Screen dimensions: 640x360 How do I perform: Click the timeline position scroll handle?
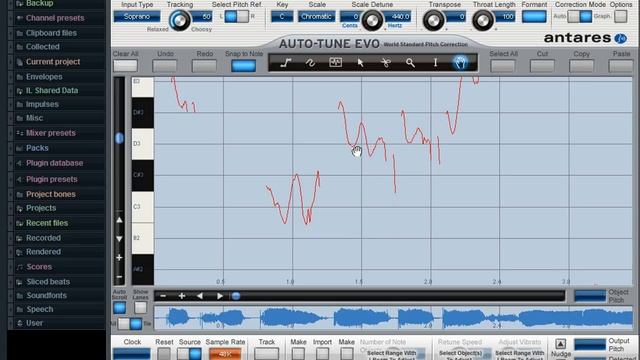pos(236,296)
